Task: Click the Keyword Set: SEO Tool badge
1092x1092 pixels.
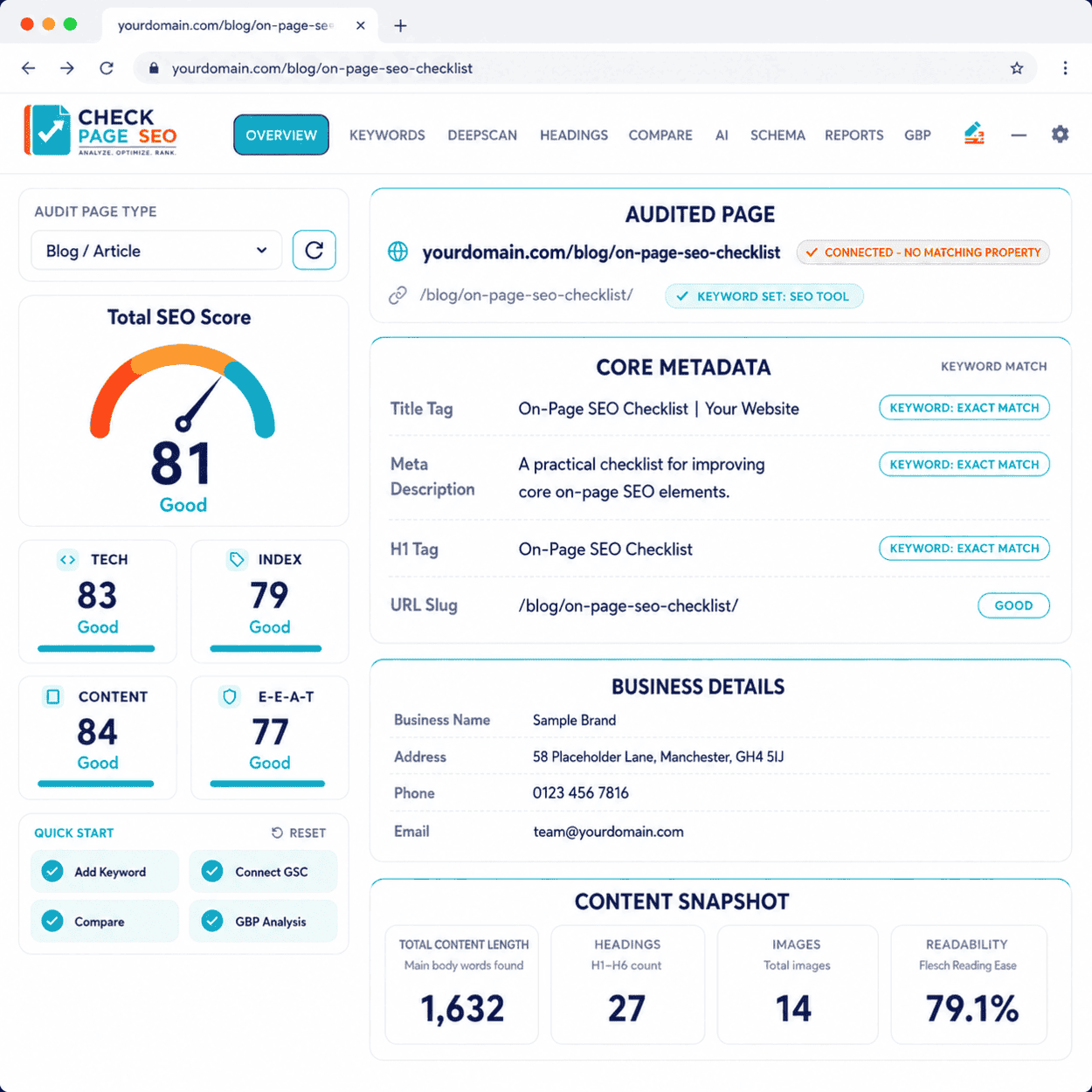Action: 764,296
